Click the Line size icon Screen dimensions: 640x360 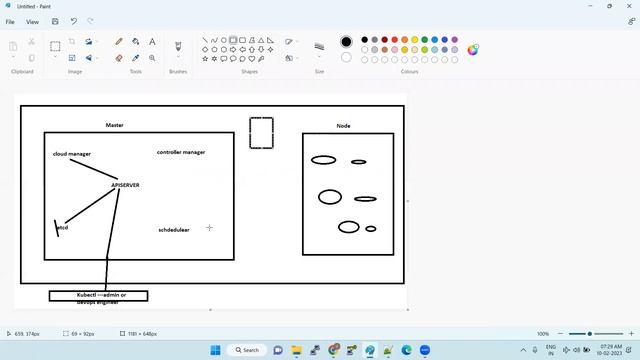pyautogui.click(x=319, y=47)
